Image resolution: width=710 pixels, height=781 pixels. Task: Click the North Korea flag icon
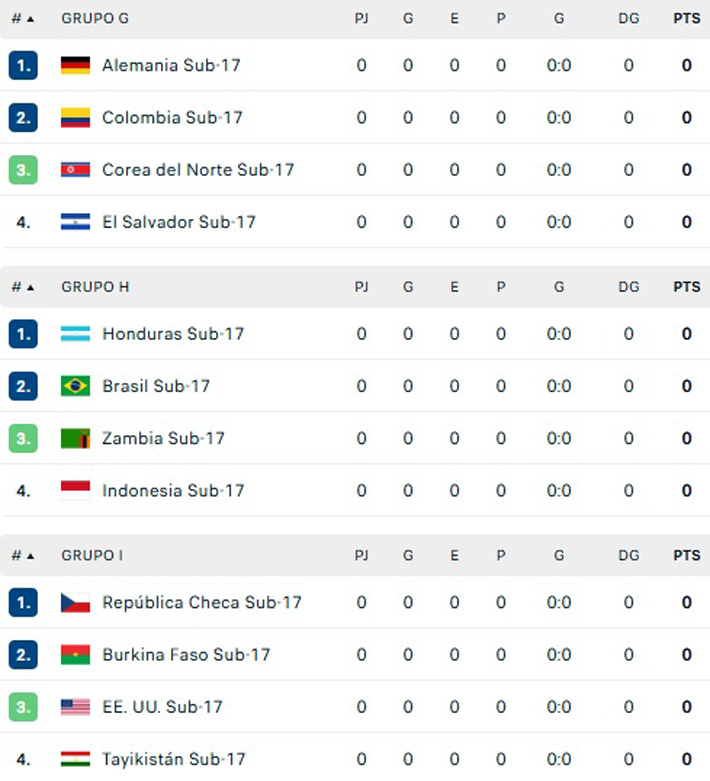(x=75, y=170)
